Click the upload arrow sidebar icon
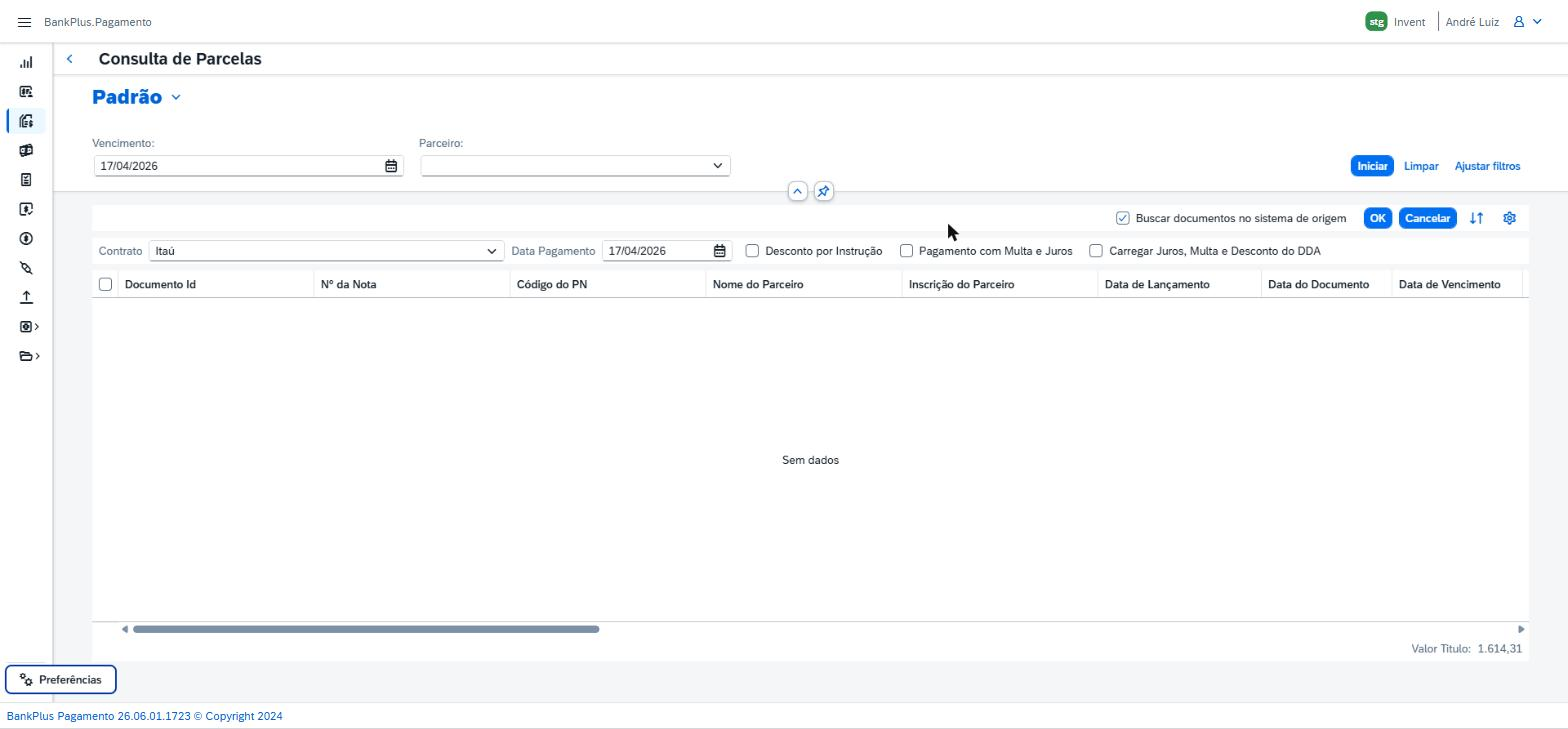The width and height of the screenshot is (1568, 729). click(x=26, y=297)
